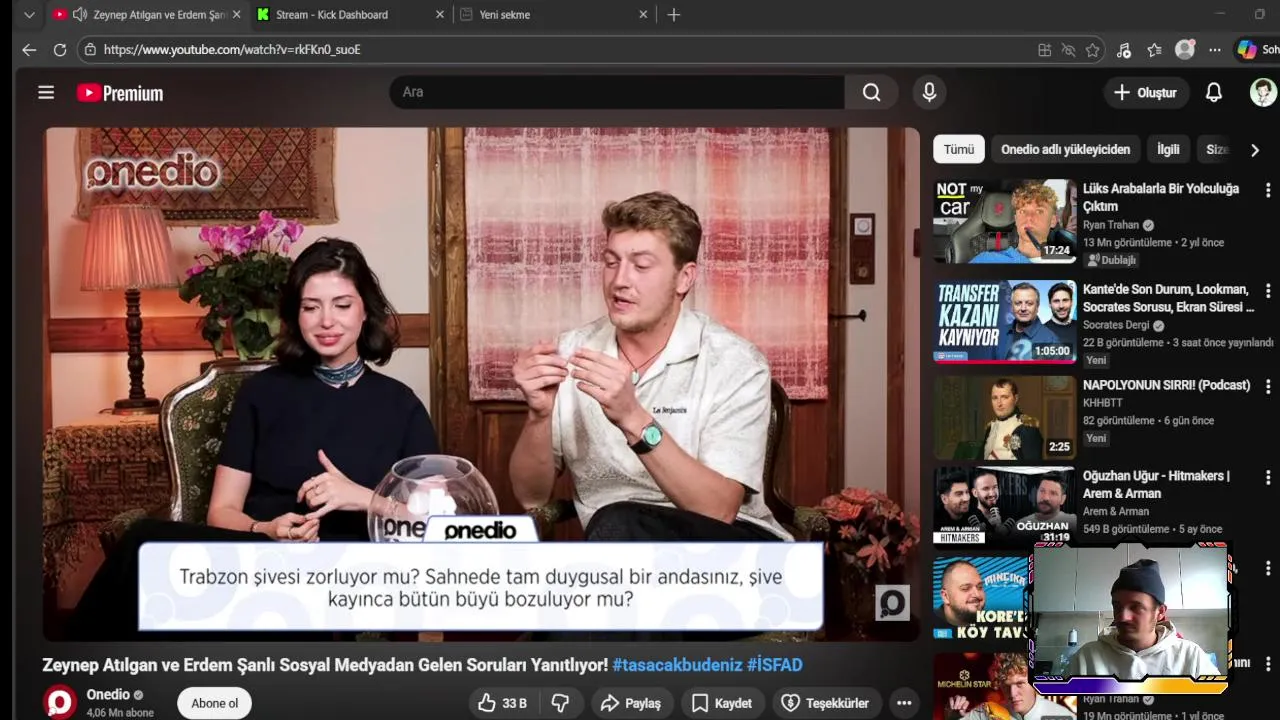The height and width of the screenshot is (720, 1280).
Task: Open the YouTube hamburger guide menu
Action: click(46, 93)
